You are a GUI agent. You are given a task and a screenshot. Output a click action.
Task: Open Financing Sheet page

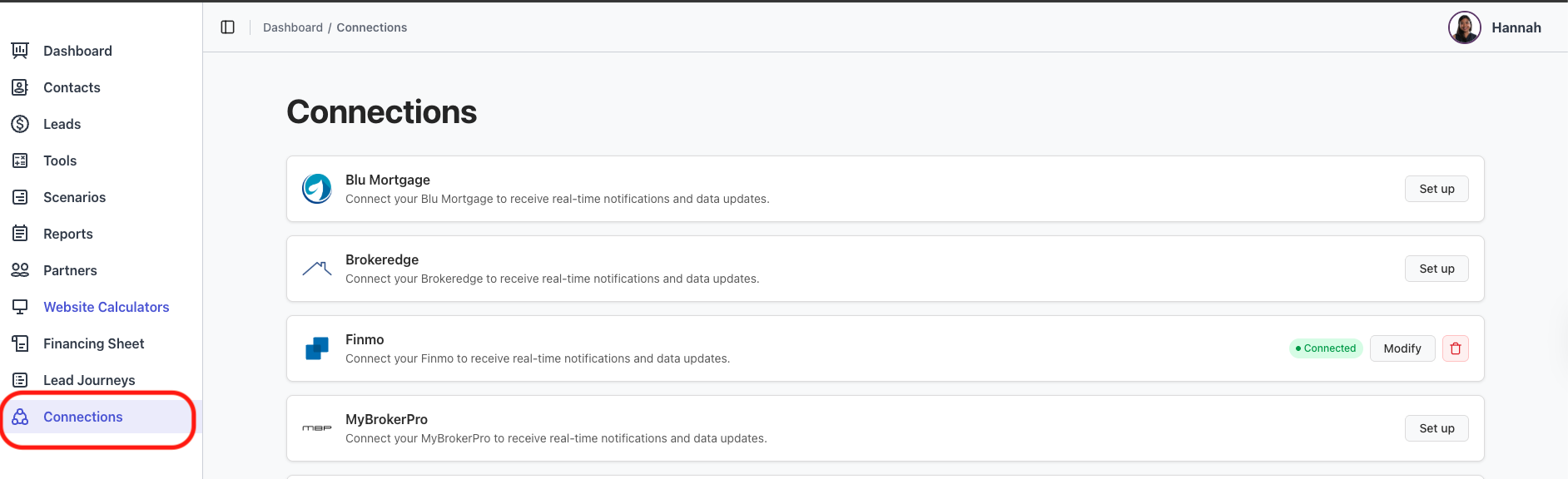coord(93,343)
